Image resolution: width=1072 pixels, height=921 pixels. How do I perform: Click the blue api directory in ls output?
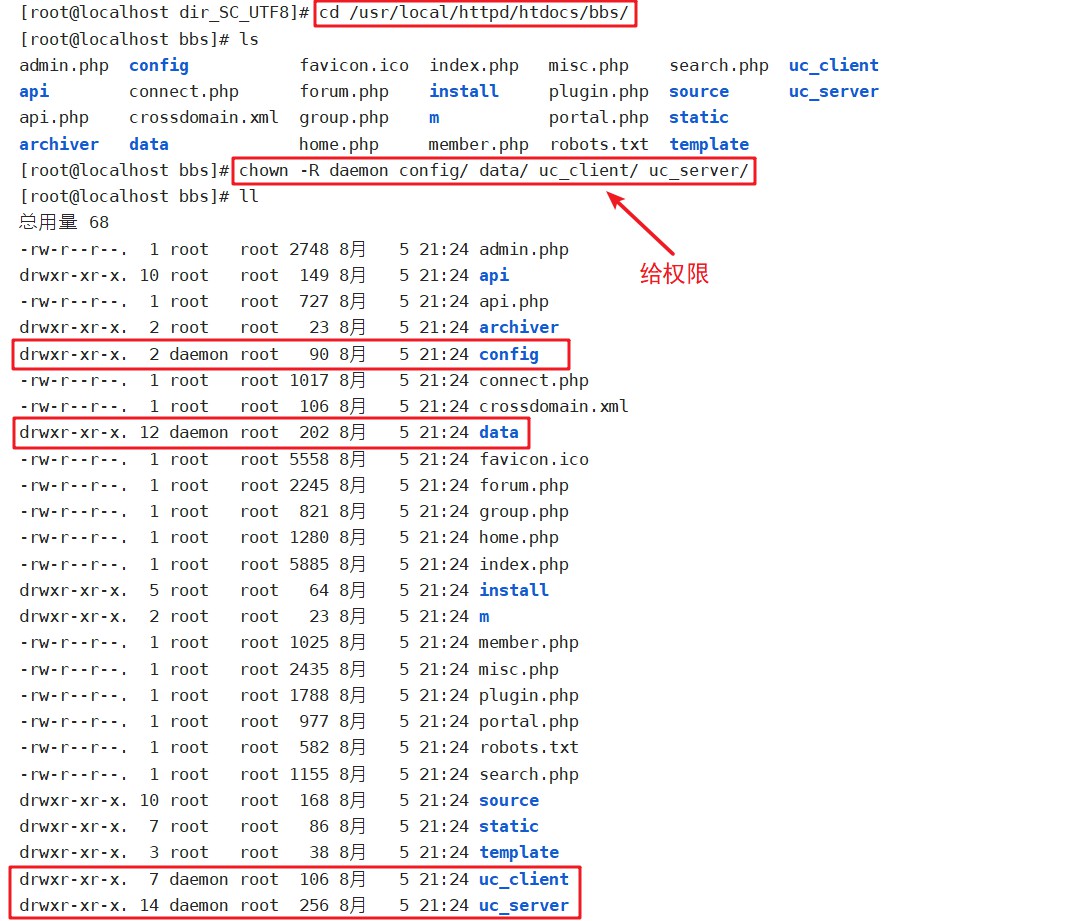point(34,92)
